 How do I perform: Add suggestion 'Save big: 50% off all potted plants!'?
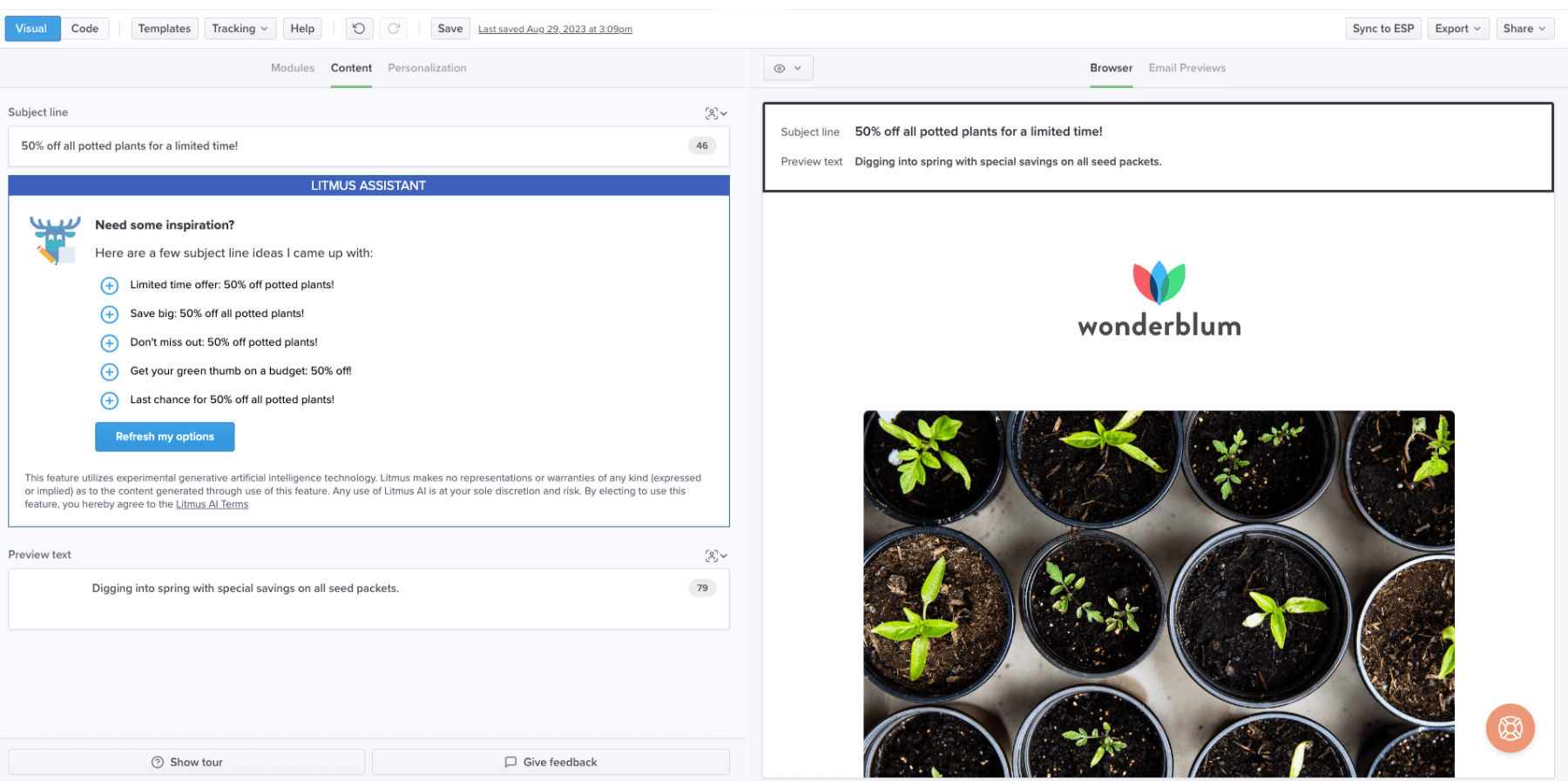tap(110, 314)
